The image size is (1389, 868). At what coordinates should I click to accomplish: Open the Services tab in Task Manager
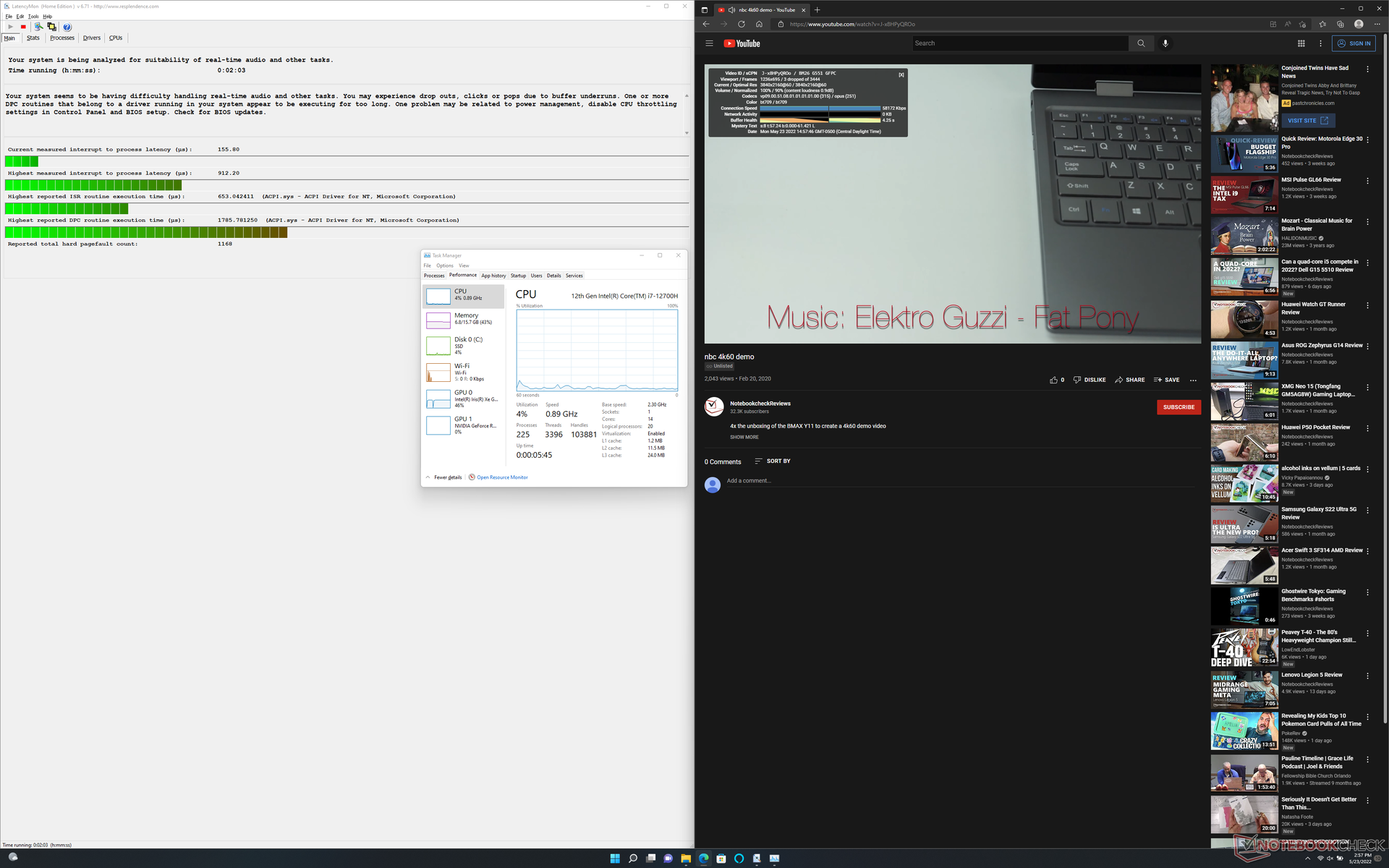[574, 276]
